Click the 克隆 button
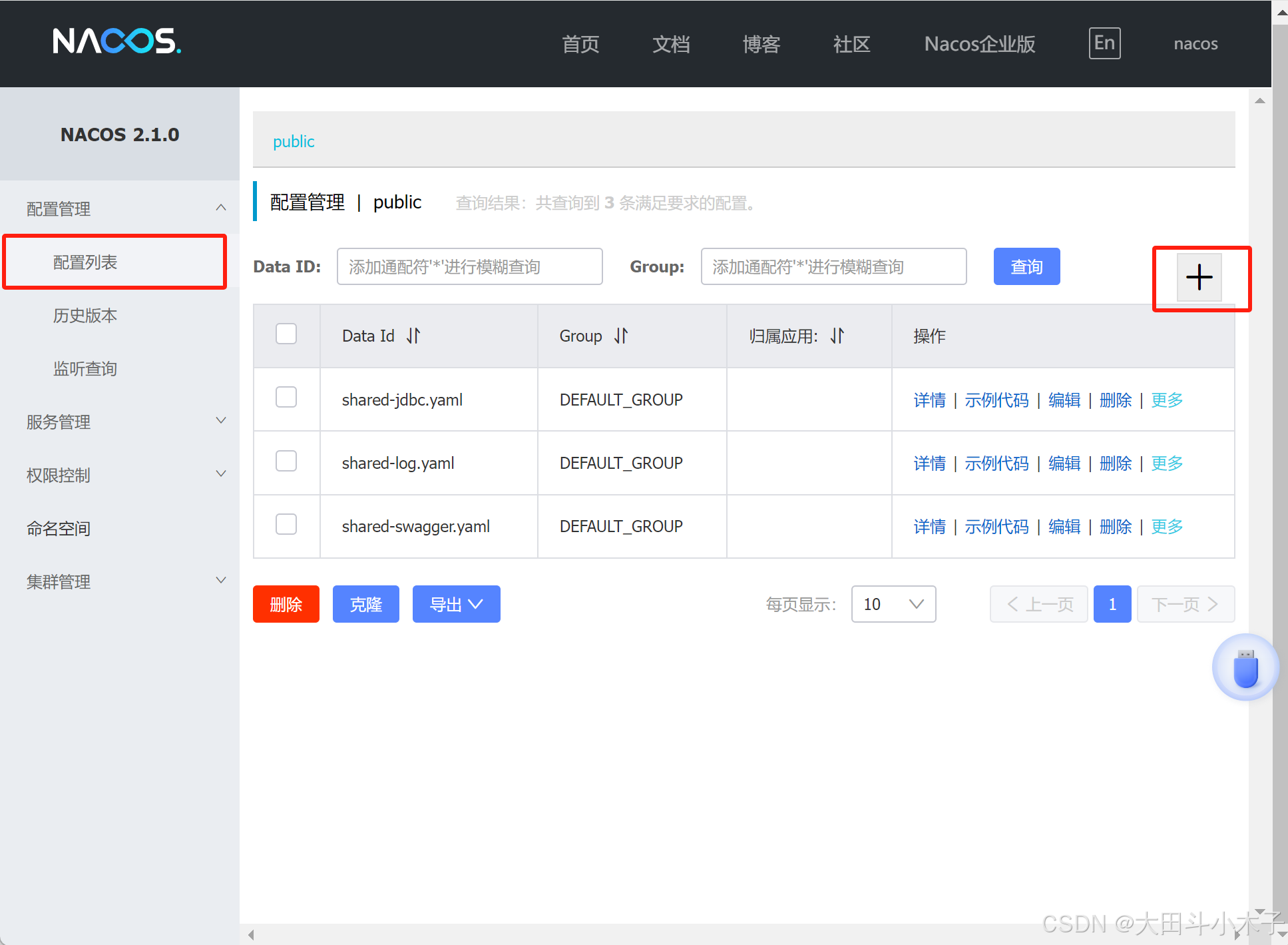 (366, 604)
